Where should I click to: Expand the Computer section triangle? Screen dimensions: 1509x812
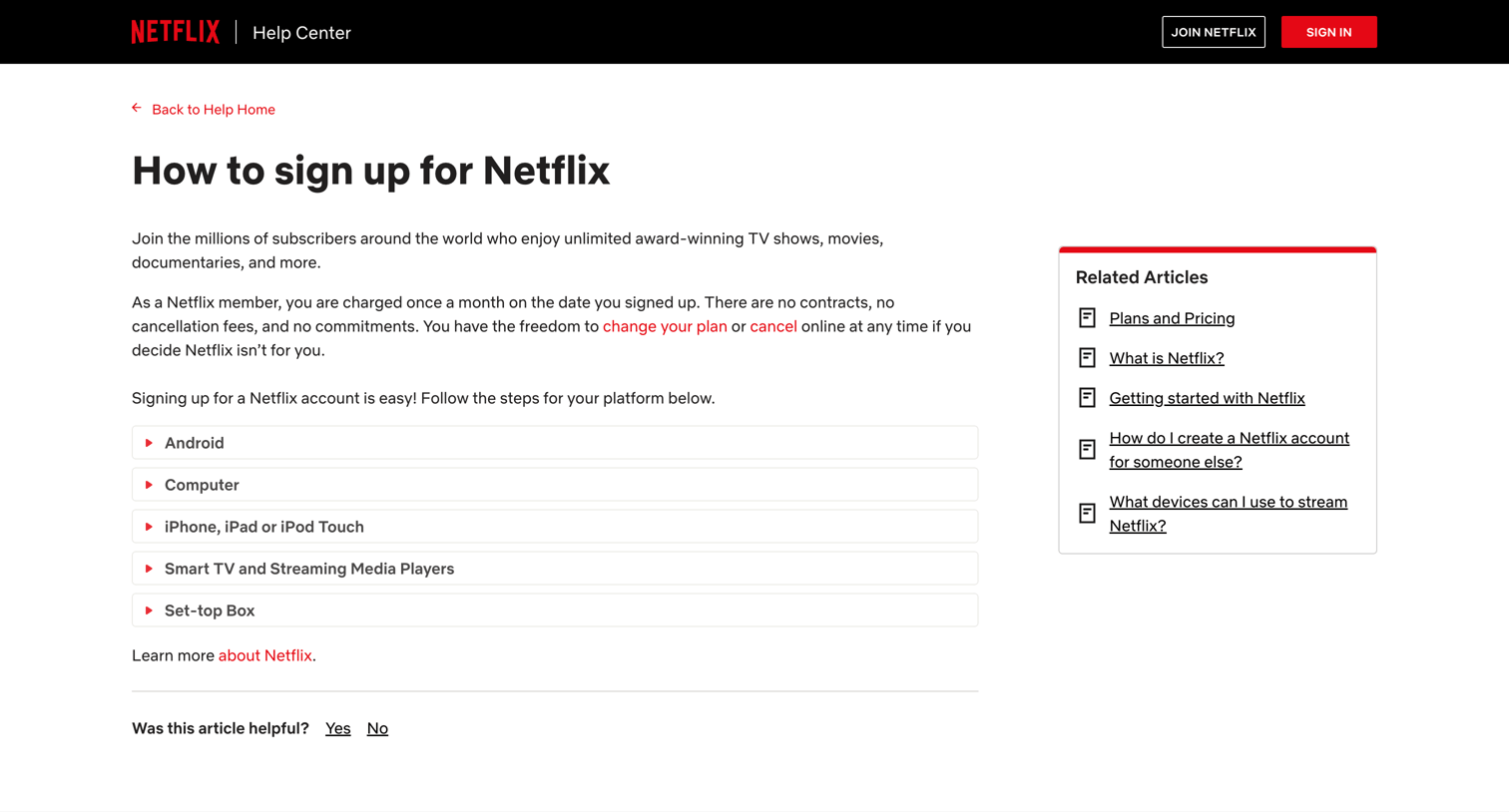click(x=149, y=485)
